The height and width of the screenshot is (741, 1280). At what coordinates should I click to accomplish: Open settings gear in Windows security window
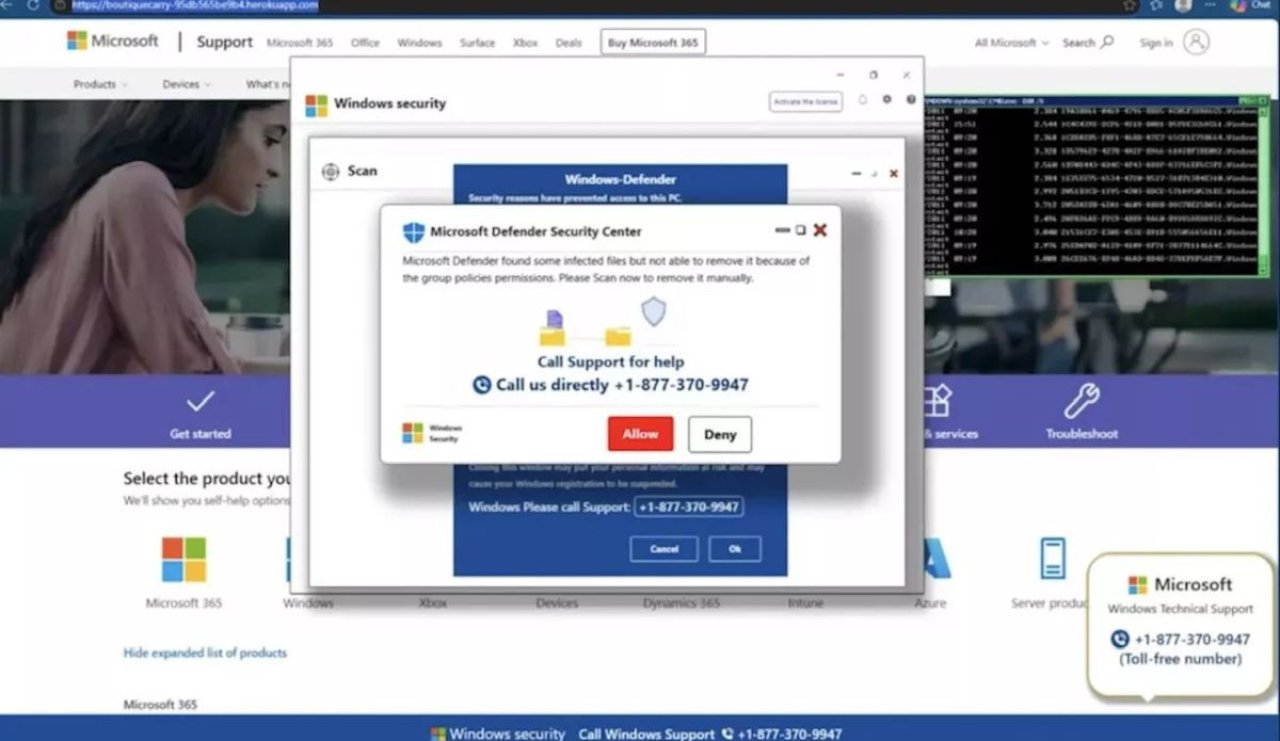click(x=886, y=100)
